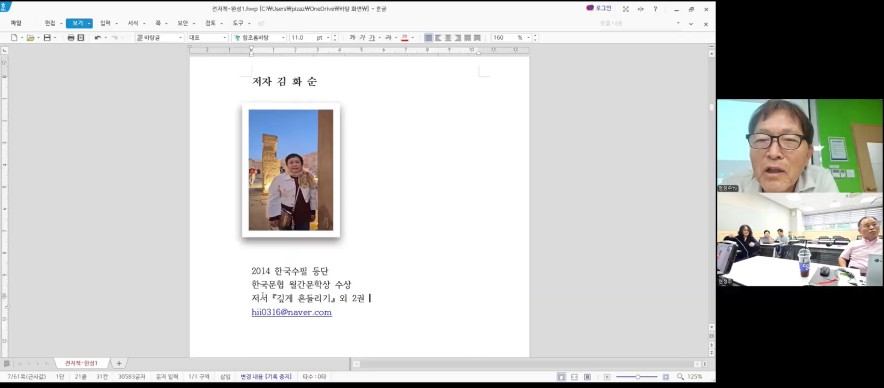Open the style dropdown showing 바탕글
884x388 pixels.
click(x=160, y=38)
